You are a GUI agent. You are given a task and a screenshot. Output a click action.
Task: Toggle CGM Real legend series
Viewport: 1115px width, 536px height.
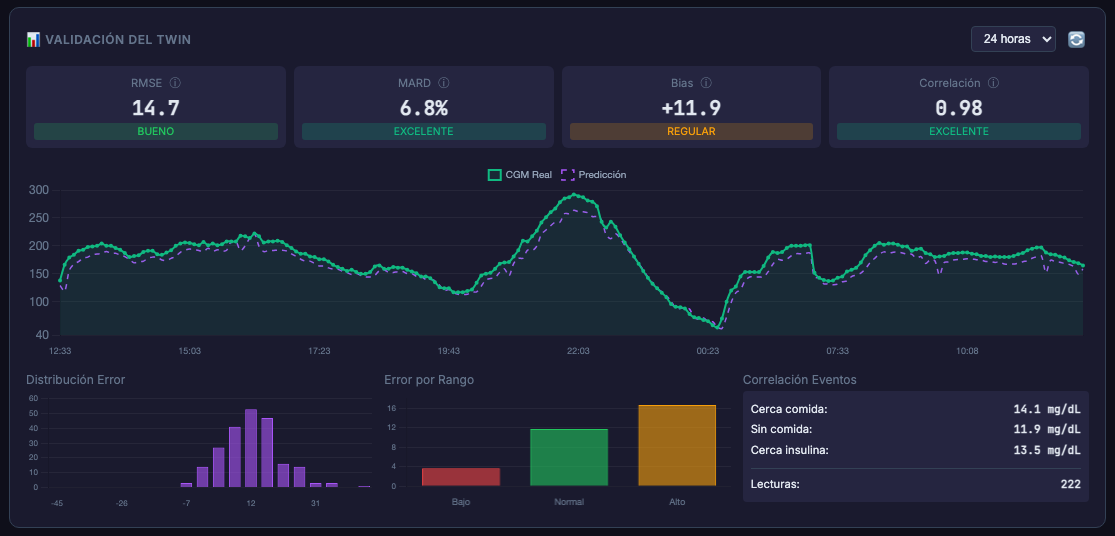pyautogui.click(x=520, y=174)
